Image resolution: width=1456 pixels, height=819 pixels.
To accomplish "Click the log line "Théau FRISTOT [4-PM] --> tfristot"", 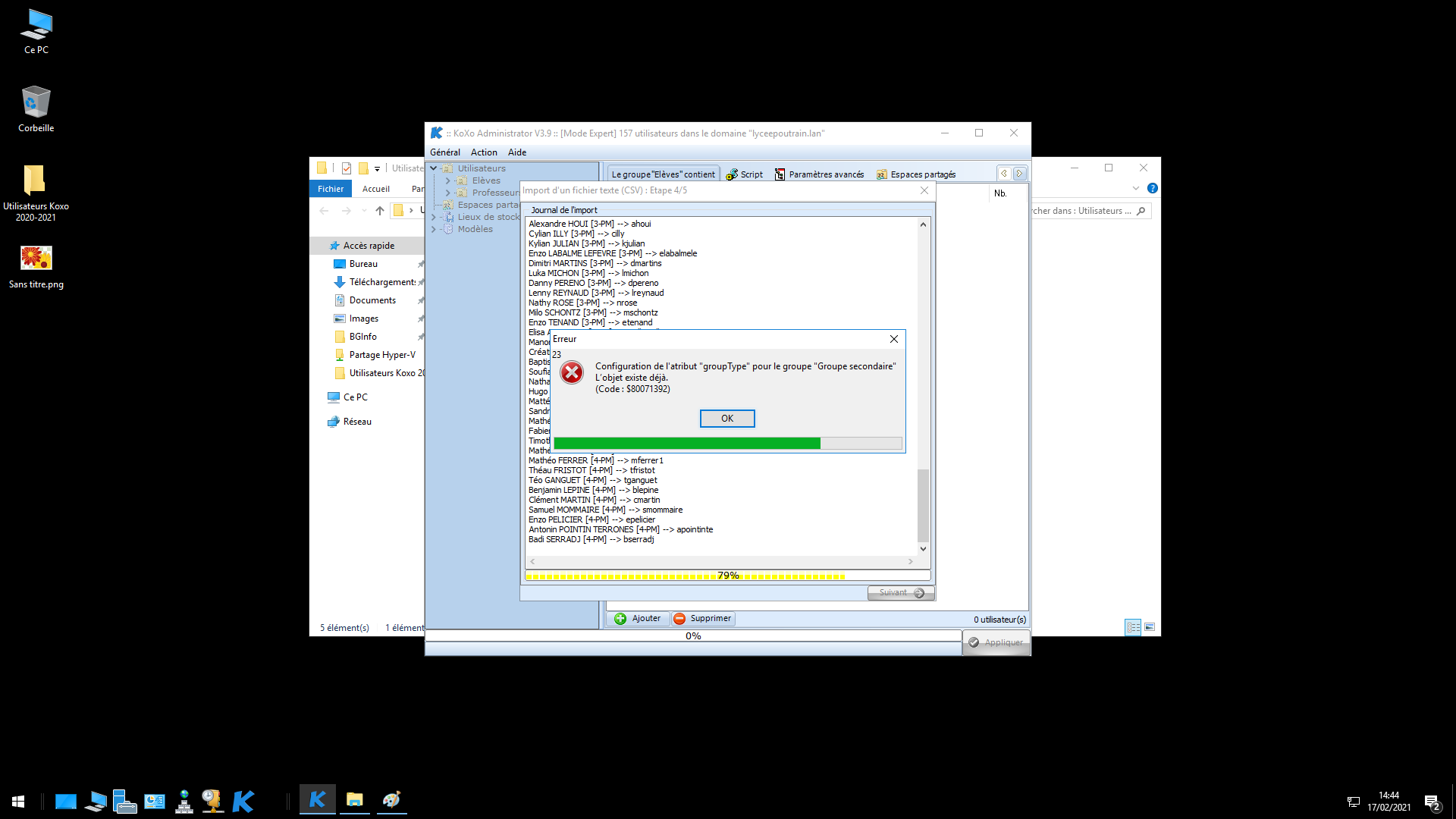I will [591, 470].
